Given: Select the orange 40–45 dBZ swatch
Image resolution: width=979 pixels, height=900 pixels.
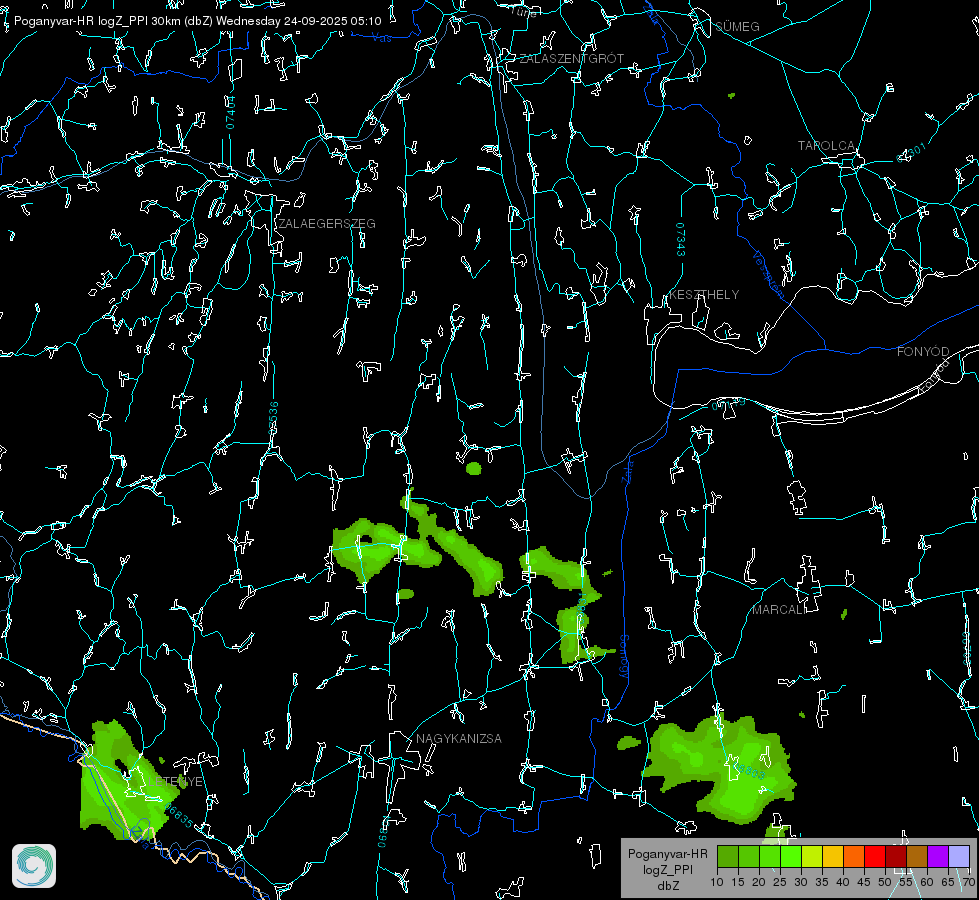Looking at the screenshot, I should (854, 856).
